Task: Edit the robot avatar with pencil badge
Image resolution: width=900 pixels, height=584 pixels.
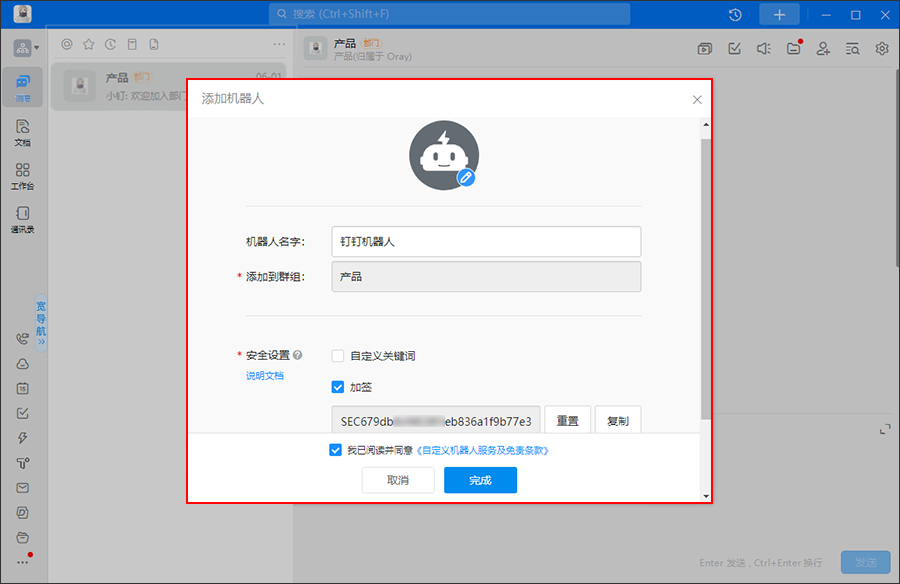Action: click(465, 177)
